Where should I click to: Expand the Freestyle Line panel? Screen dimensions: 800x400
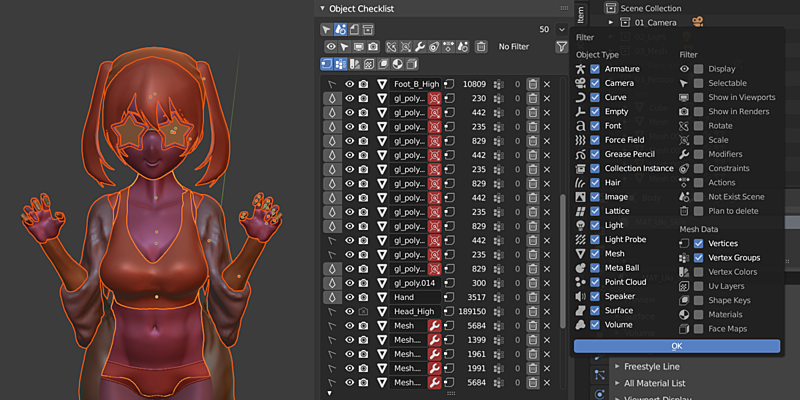click(617, 366)
